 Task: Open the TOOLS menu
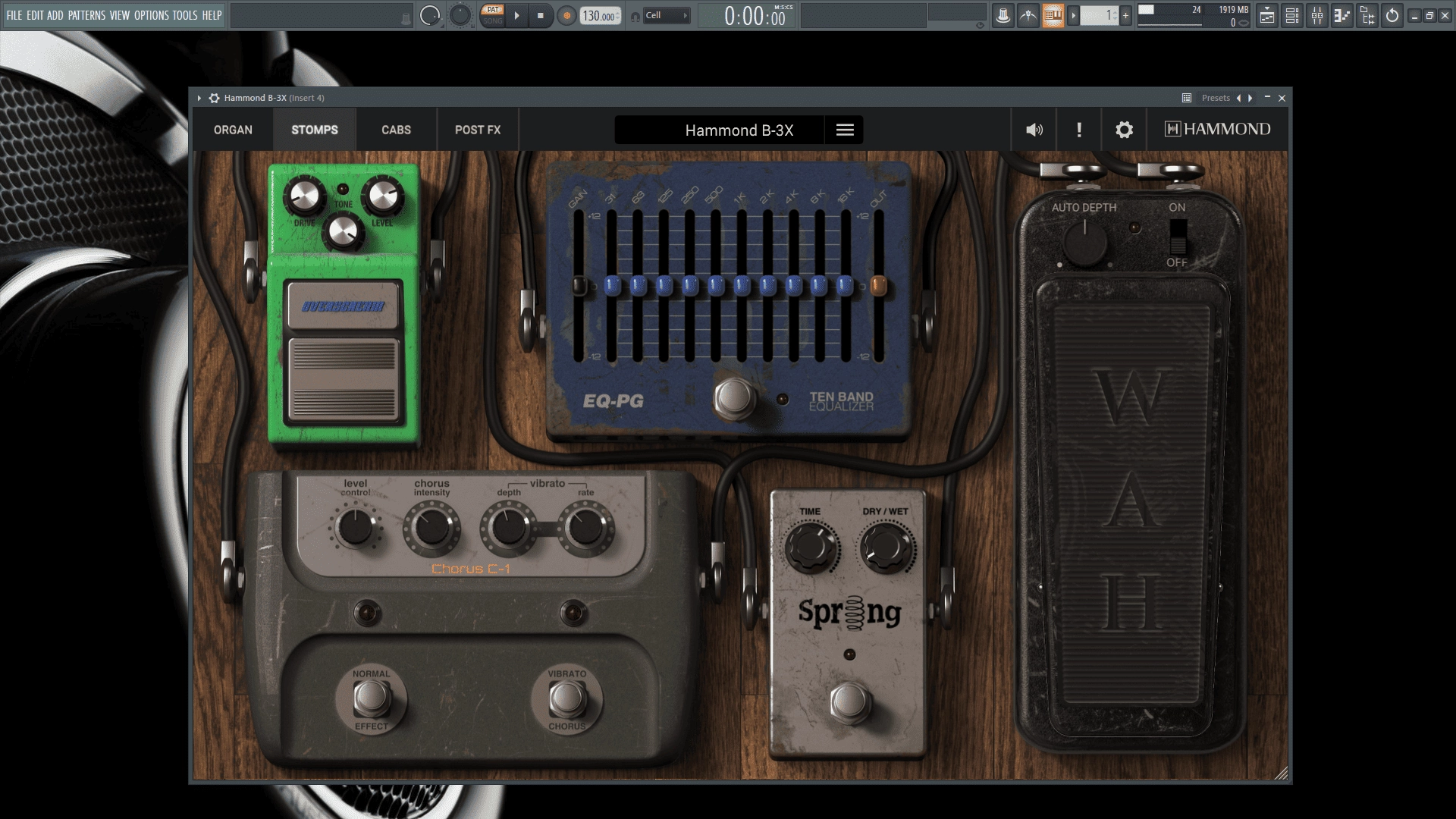(185, 15)
